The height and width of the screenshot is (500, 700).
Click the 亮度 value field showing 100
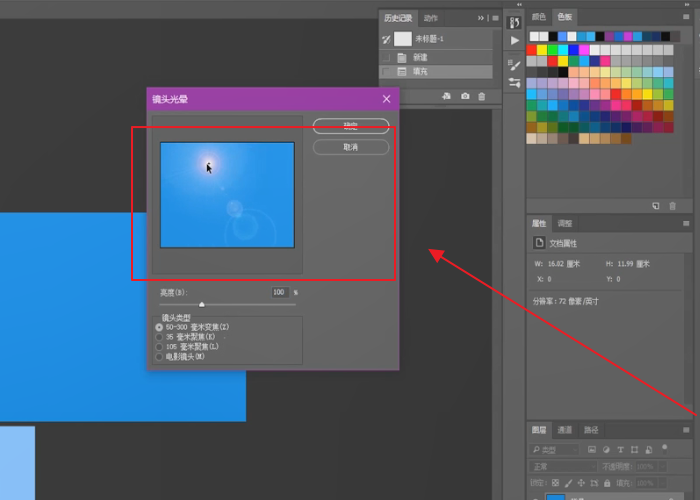click(280, 292)
